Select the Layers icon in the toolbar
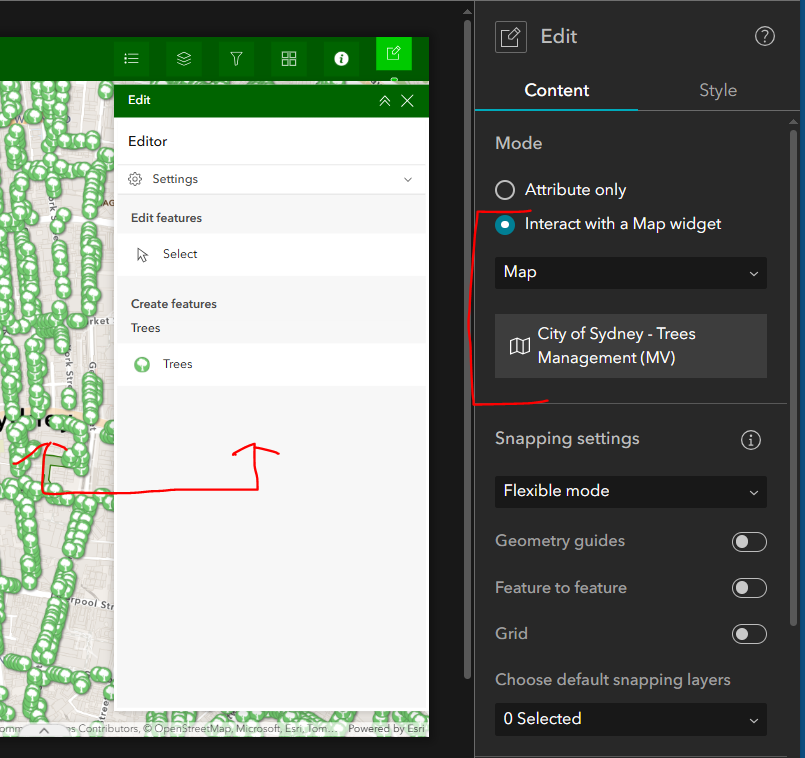The image size is (805, 758). pos(183,58)
